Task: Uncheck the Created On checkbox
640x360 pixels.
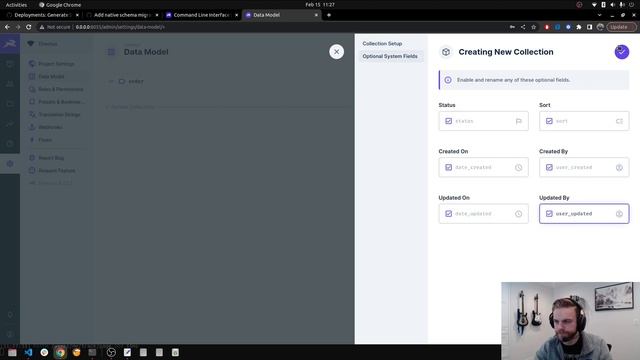Action: point(449,167)
